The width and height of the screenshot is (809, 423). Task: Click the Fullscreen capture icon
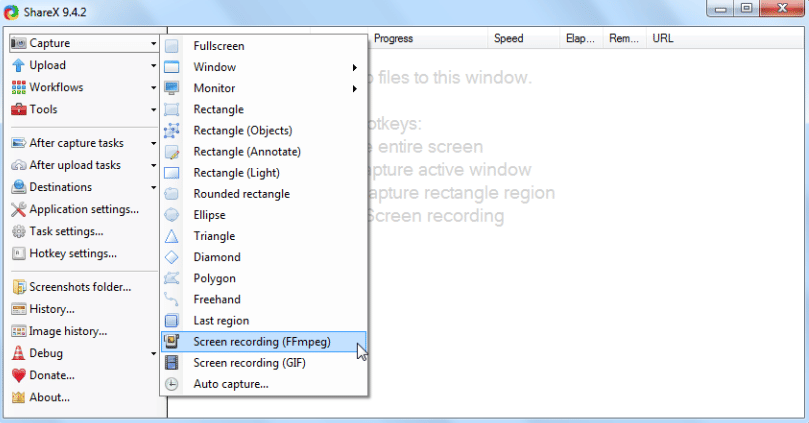point(172,46)
